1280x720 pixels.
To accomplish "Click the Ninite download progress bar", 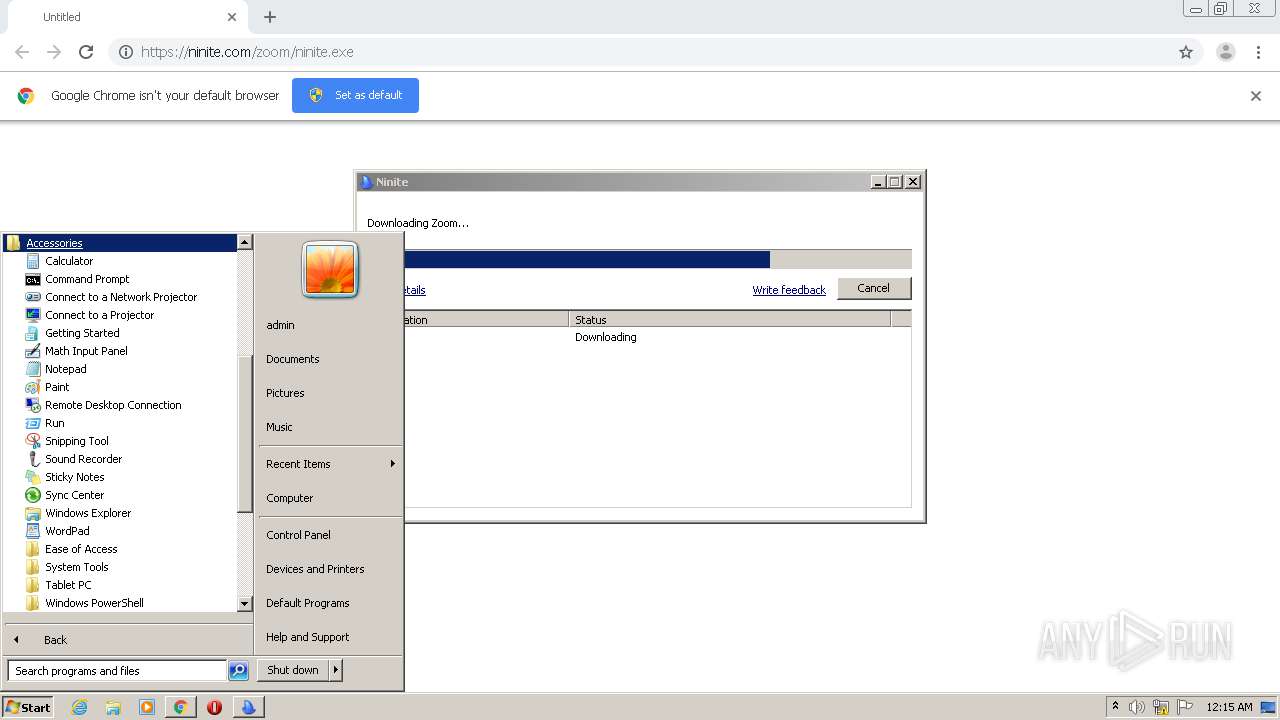I will click(657, 259).
